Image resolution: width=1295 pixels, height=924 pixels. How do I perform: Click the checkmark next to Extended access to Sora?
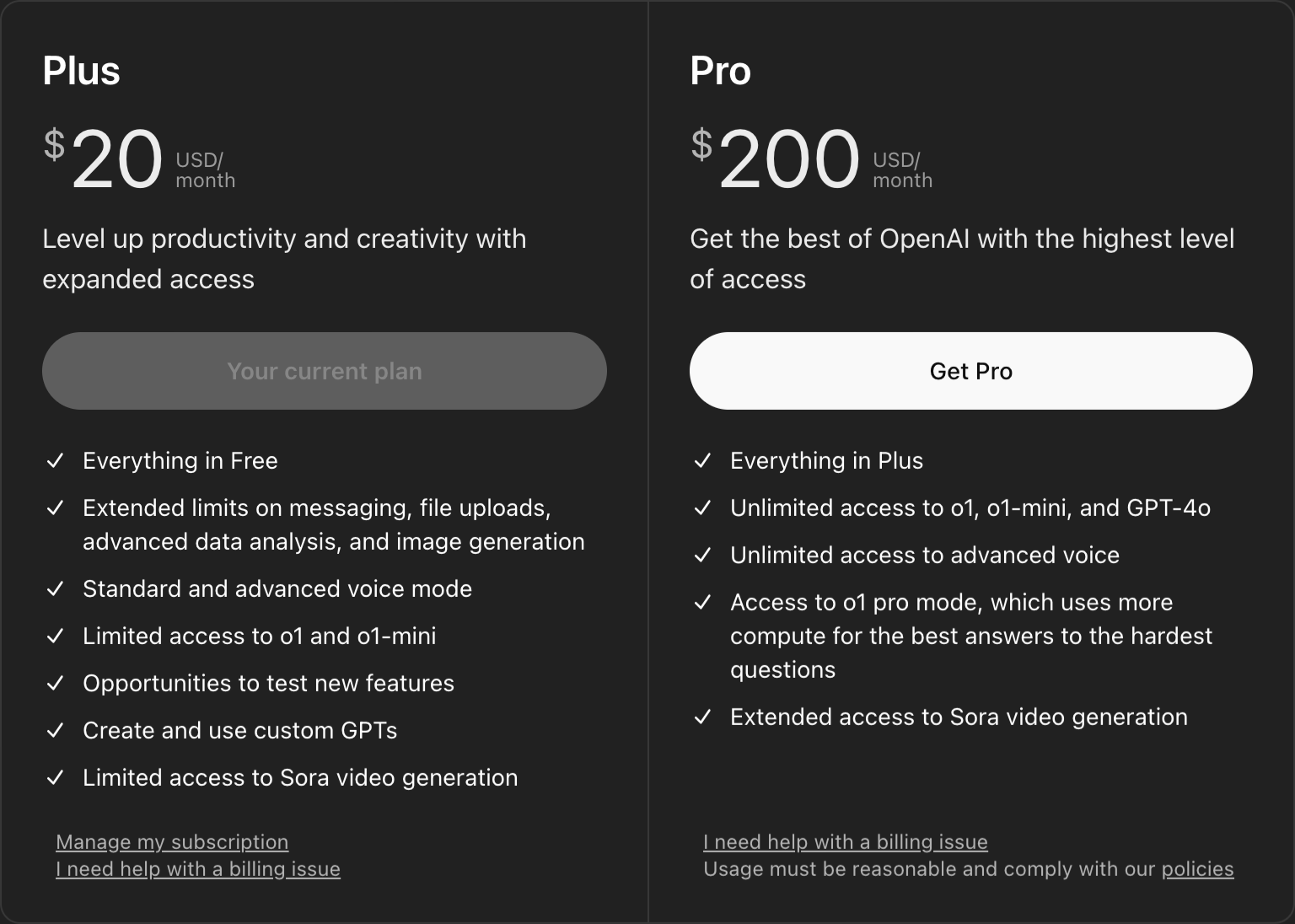pyautogui.click(x=703, y=717)
